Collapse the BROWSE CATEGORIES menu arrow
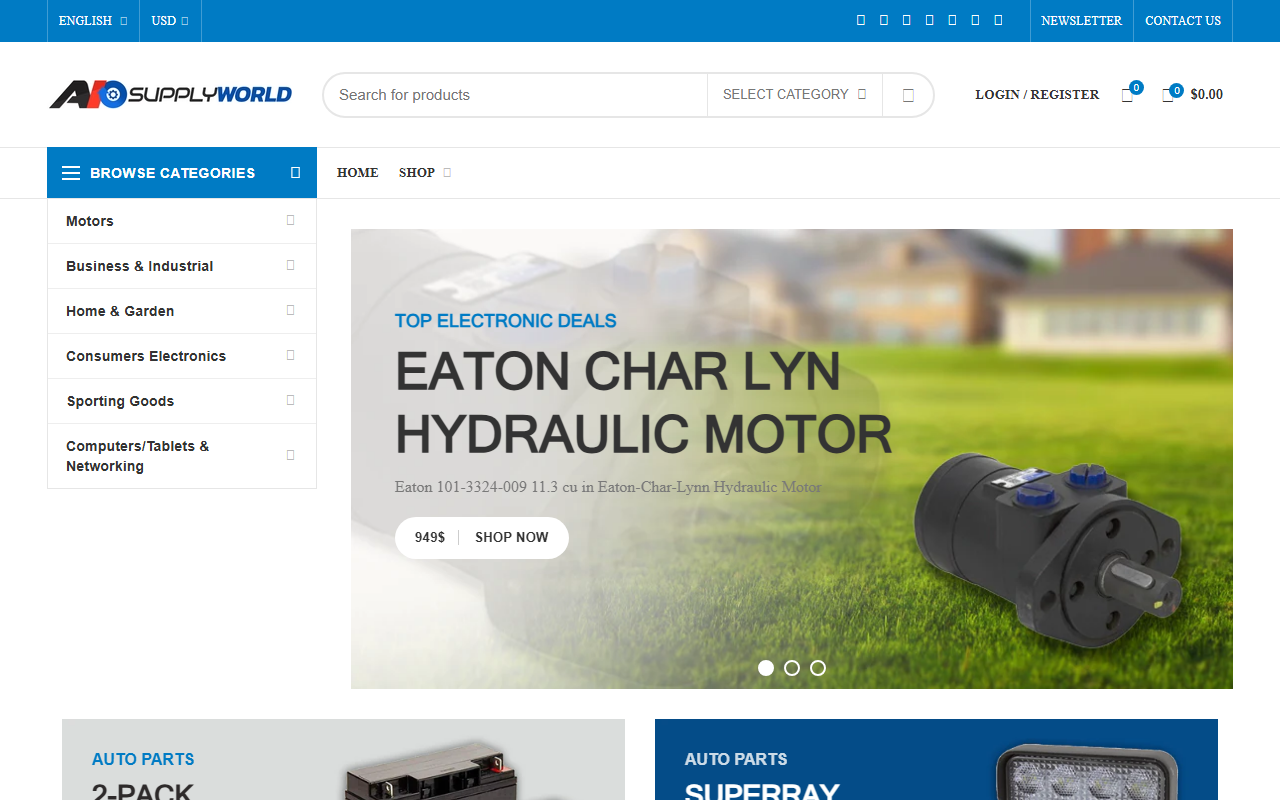The height and width of the screenshot is (800, 1280). pos(295,173)
